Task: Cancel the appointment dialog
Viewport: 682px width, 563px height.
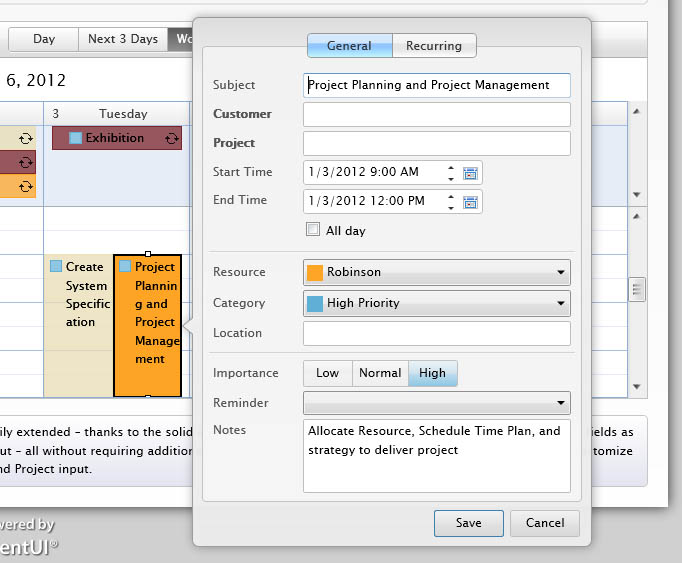Action: click(x=545, y=523)
